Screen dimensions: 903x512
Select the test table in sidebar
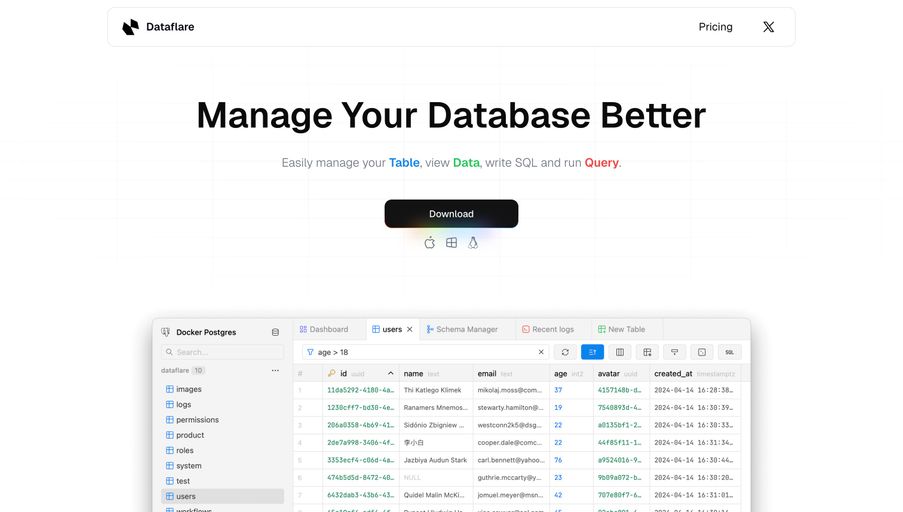tap(222, 481)
